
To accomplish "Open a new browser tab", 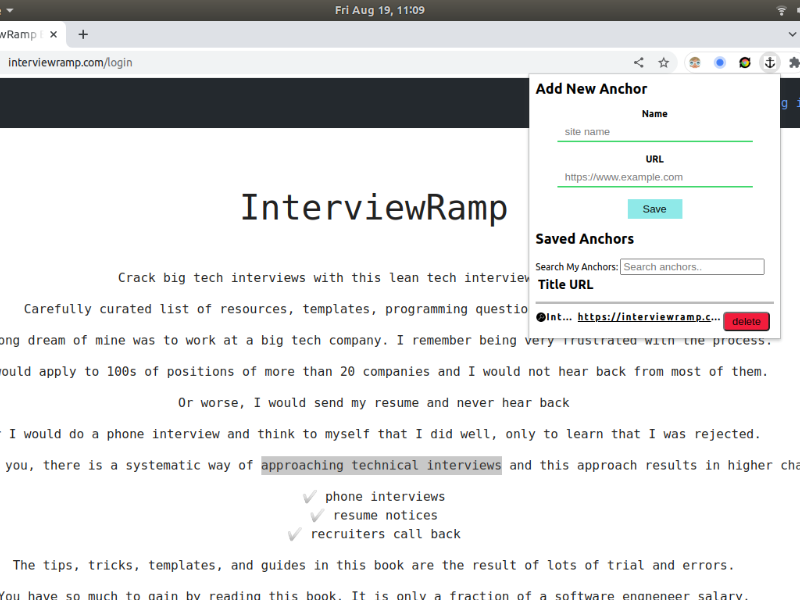I will [x=83, y=34].
